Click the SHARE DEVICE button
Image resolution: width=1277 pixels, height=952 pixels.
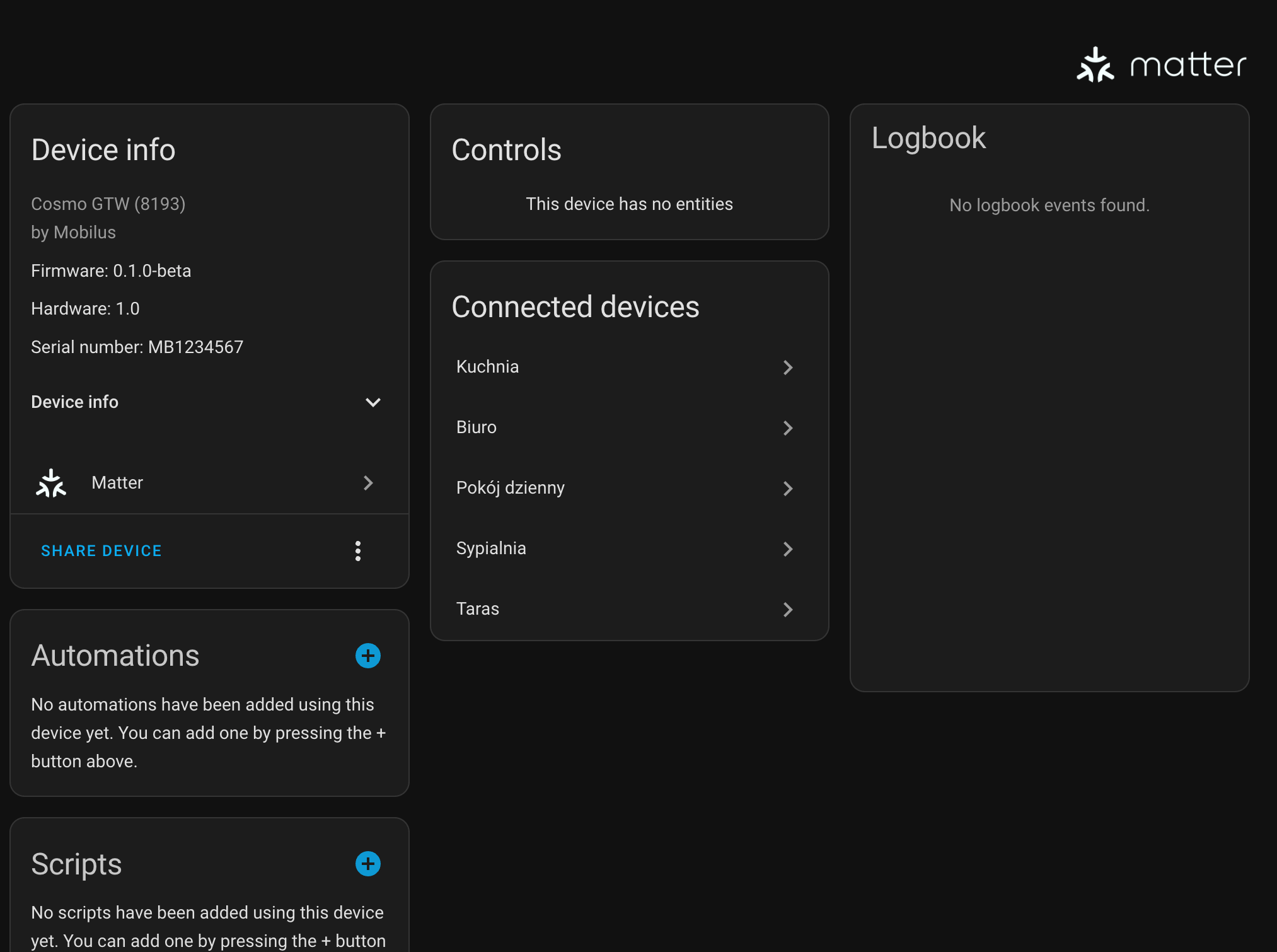[101, 551]
